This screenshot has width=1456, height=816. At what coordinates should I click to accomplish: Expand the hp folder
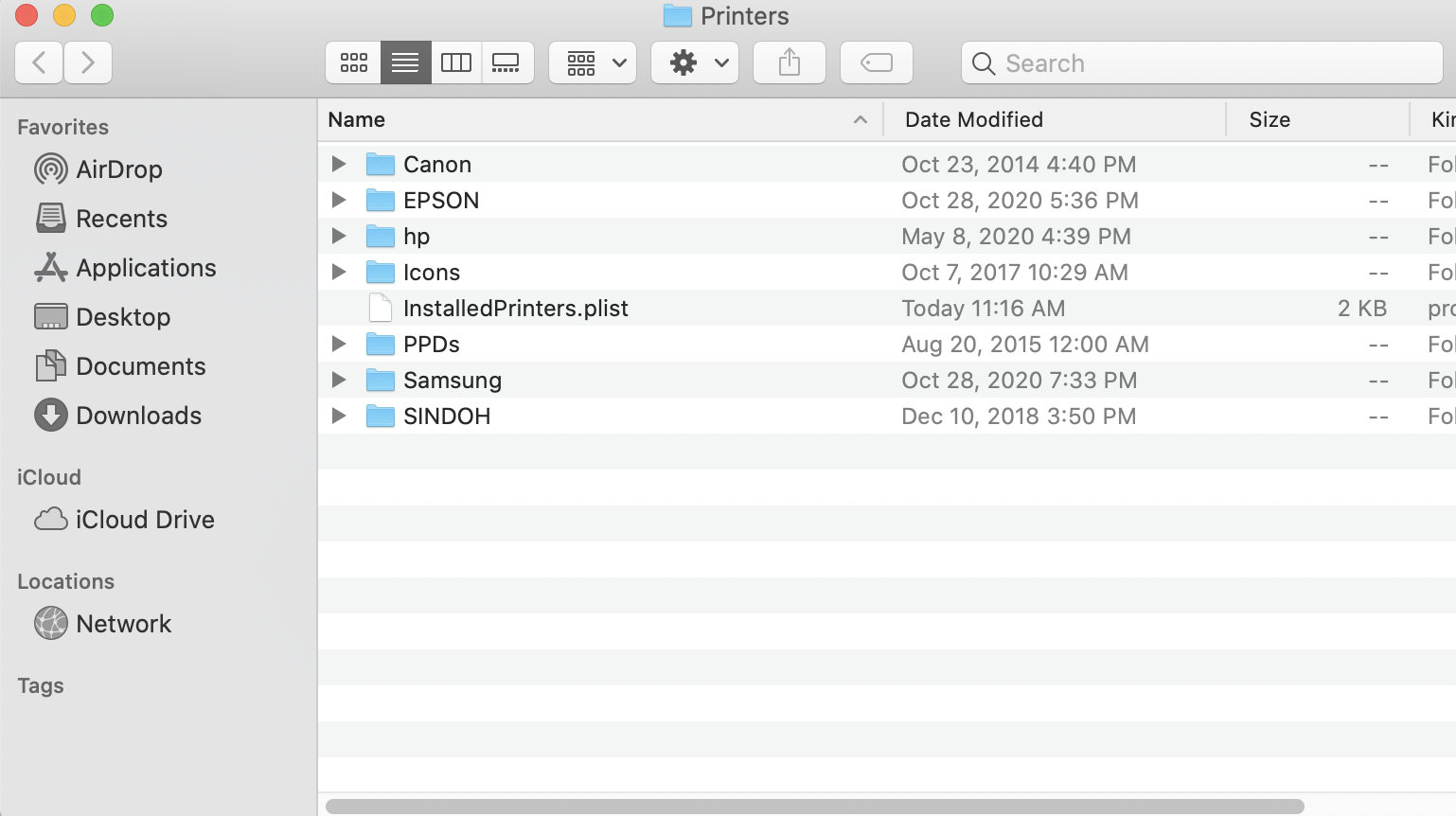(339, 236)
